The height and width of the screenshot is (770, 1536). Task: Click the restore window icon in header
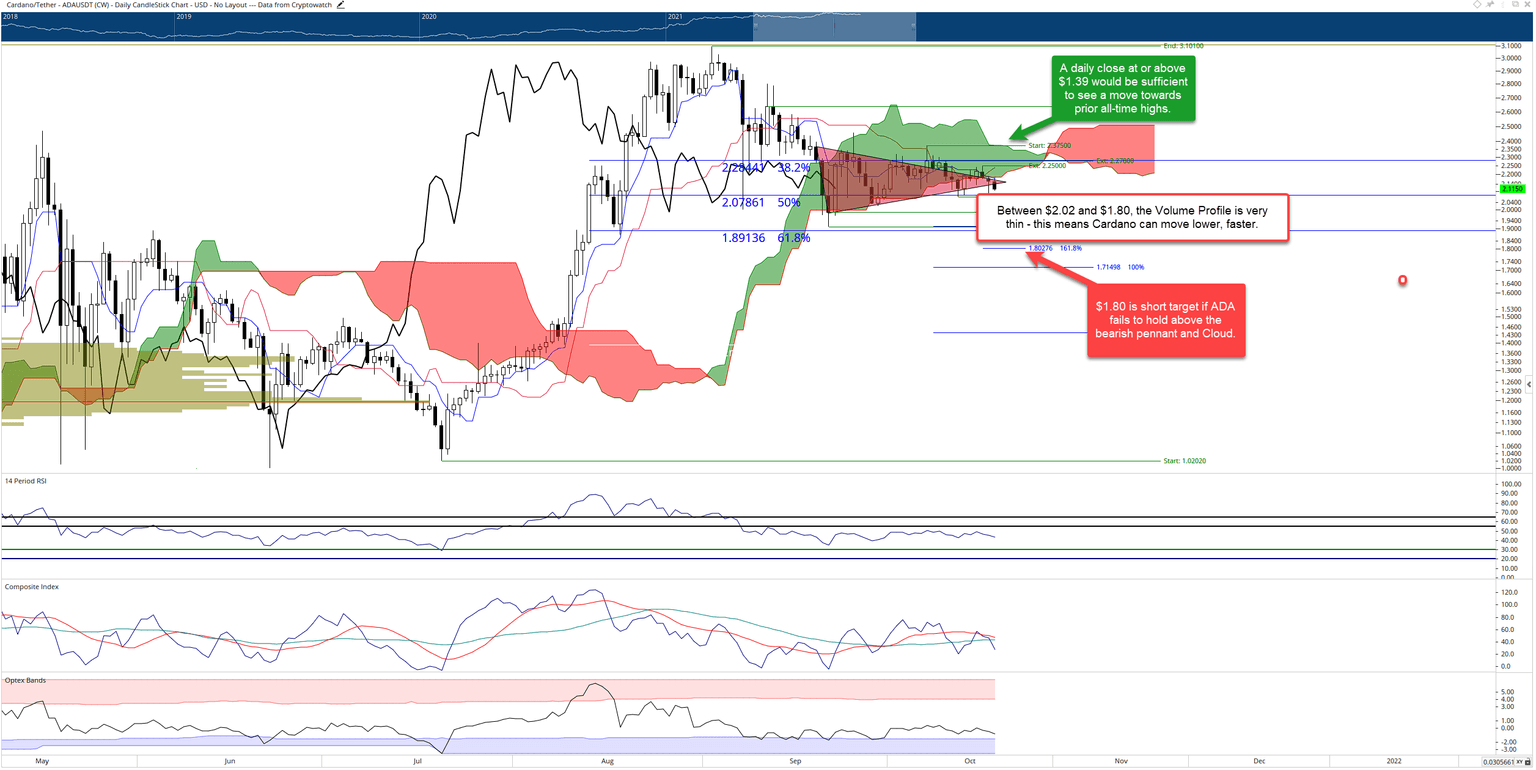point(1516,4)
